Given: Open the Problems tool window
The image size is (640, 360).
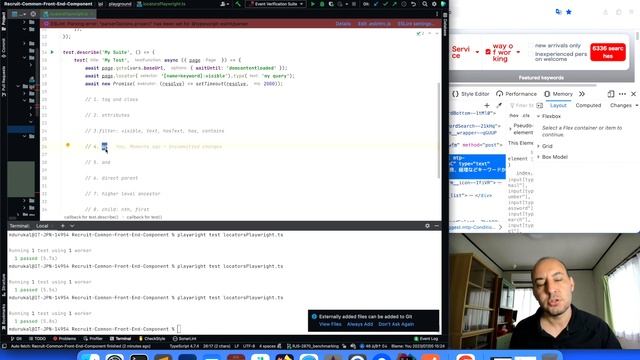Looking at the screenshot, I should [64, 339].
